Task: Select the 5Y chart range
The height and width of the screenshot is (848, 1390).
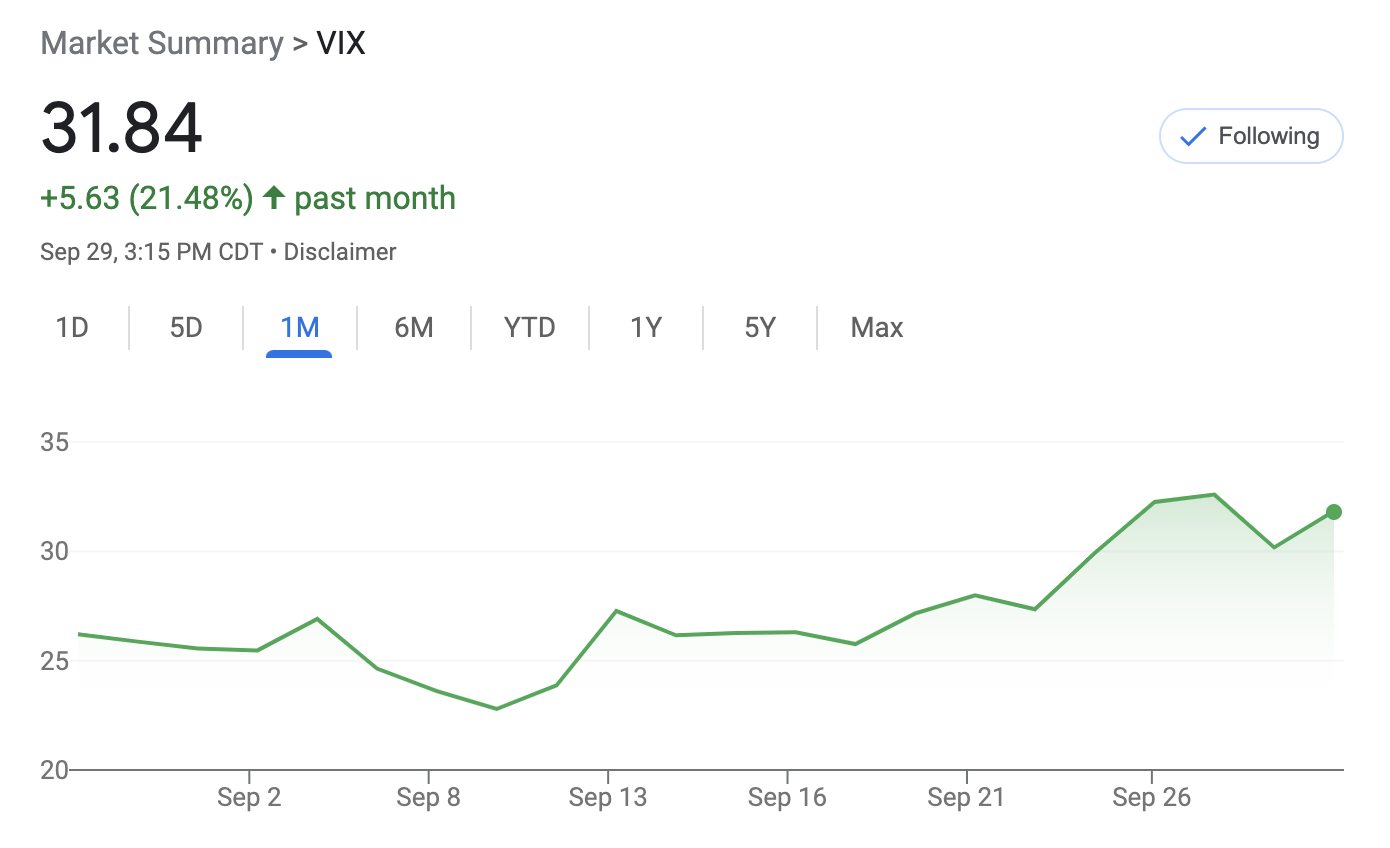Action: click(760, 328)
